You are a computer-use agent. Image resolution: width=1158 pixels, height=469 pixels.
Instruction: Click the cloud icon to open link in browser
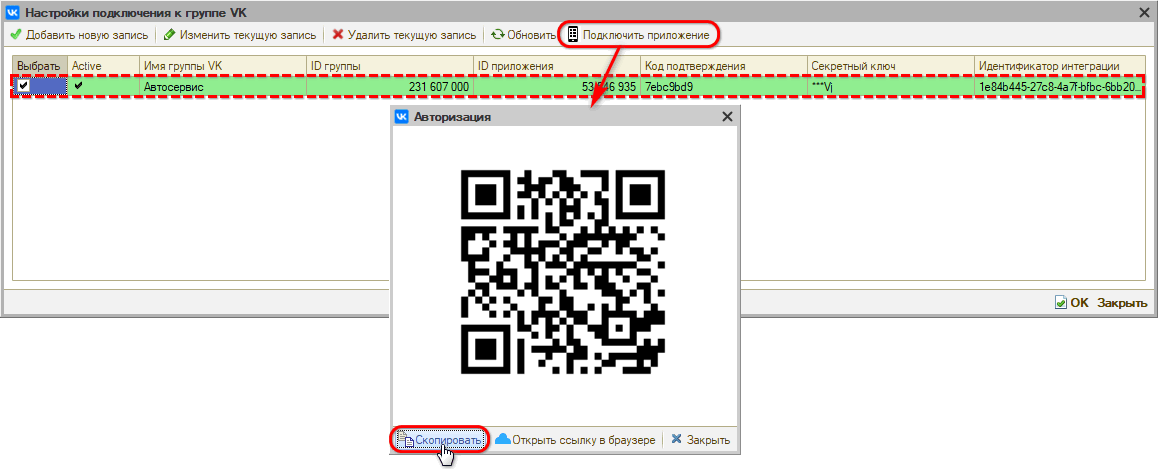coord(503,440)
